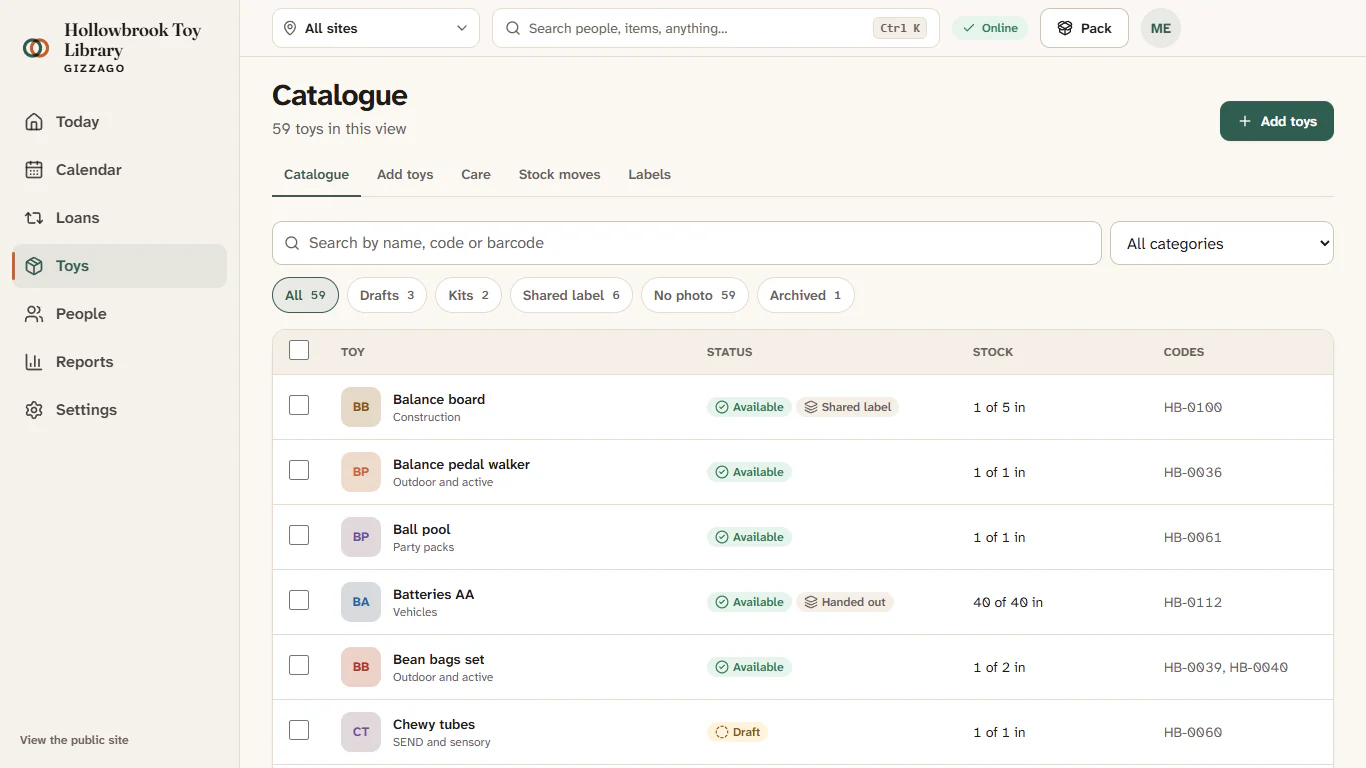
Task: Open the Stock moves tab
Action: pyautogui.click(x=560, y=174)
